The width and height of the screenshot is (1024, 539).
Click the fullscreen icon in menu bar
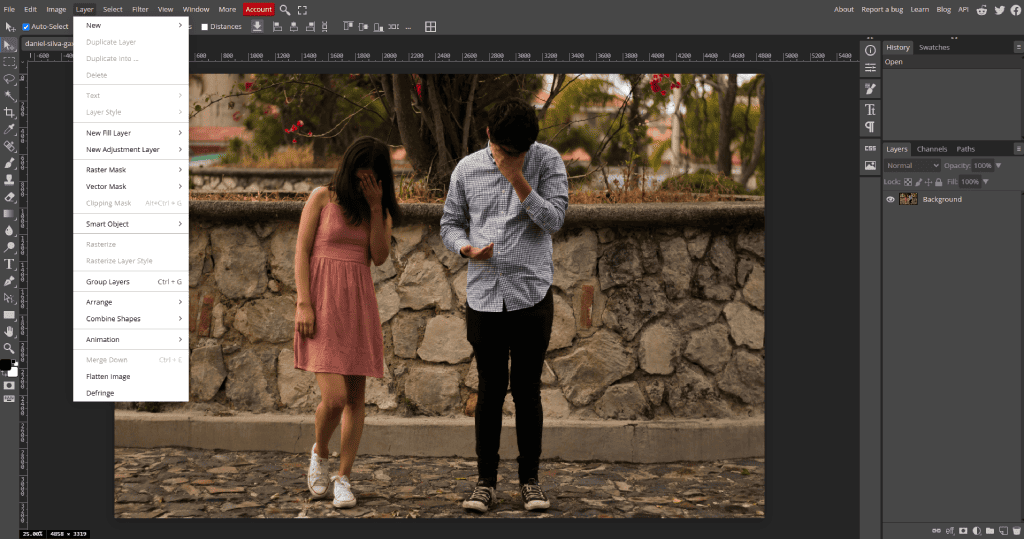tap(302, 9)
